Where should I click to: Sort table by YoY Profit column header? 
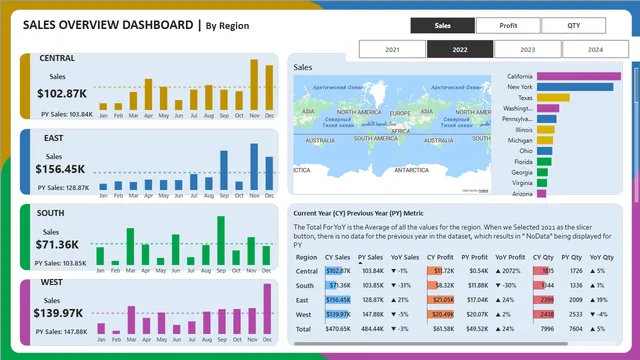[510, 257]
